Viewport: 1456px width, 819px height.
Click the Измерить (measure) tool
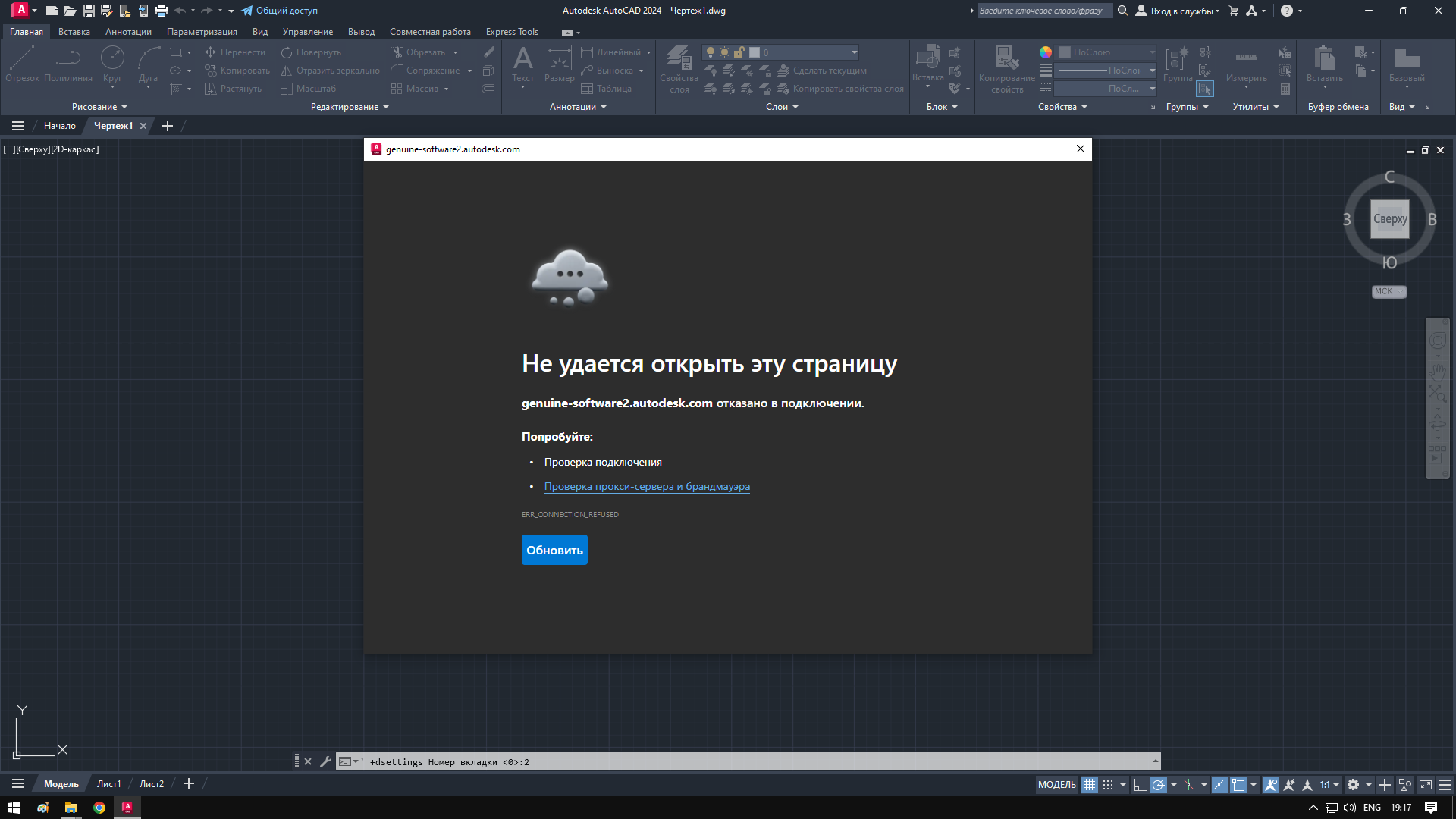coord(1247,64)
